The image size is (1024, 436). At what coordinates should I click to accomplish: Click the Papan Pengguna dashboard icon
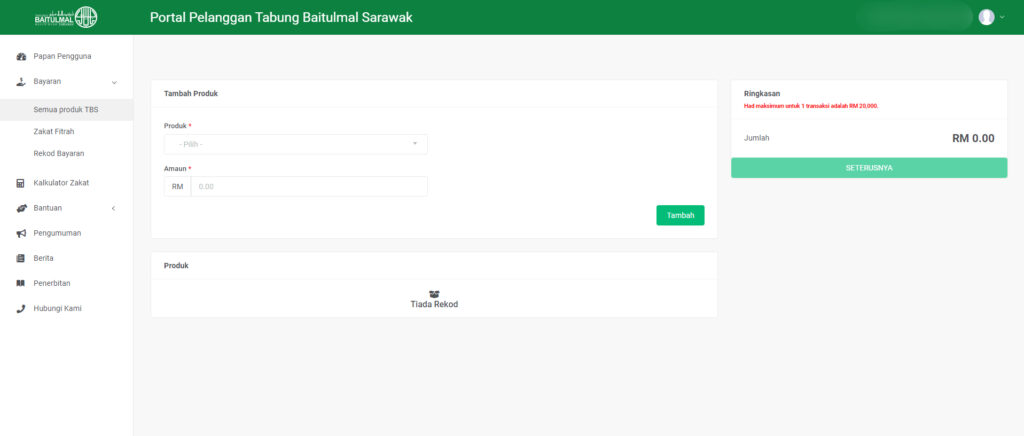[20, 56]
